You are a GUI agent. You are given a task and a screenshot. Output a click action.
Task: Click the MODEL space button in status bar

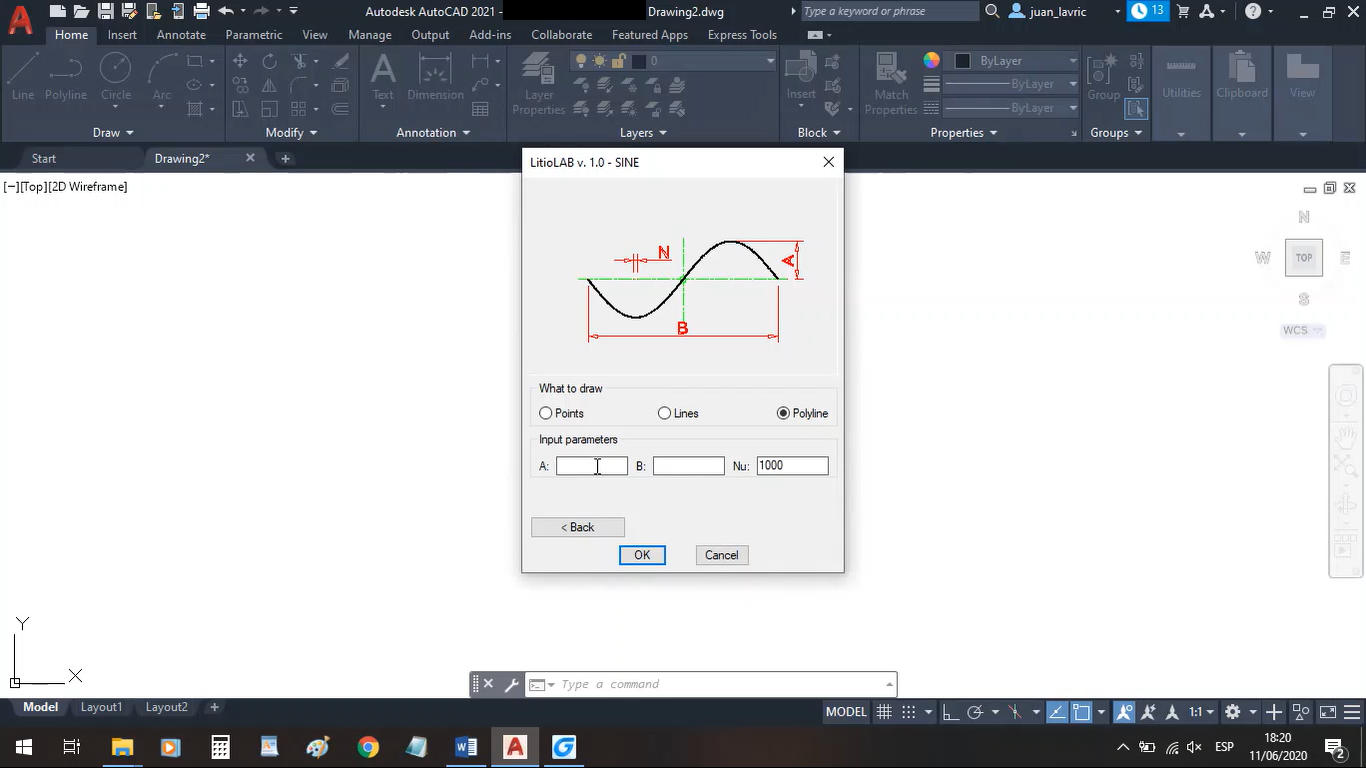click(x=846, y=712)
